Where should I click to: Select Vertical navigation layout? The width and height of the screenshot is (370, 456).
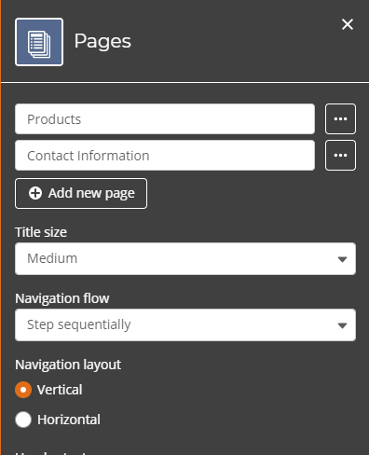click(23, 390)
